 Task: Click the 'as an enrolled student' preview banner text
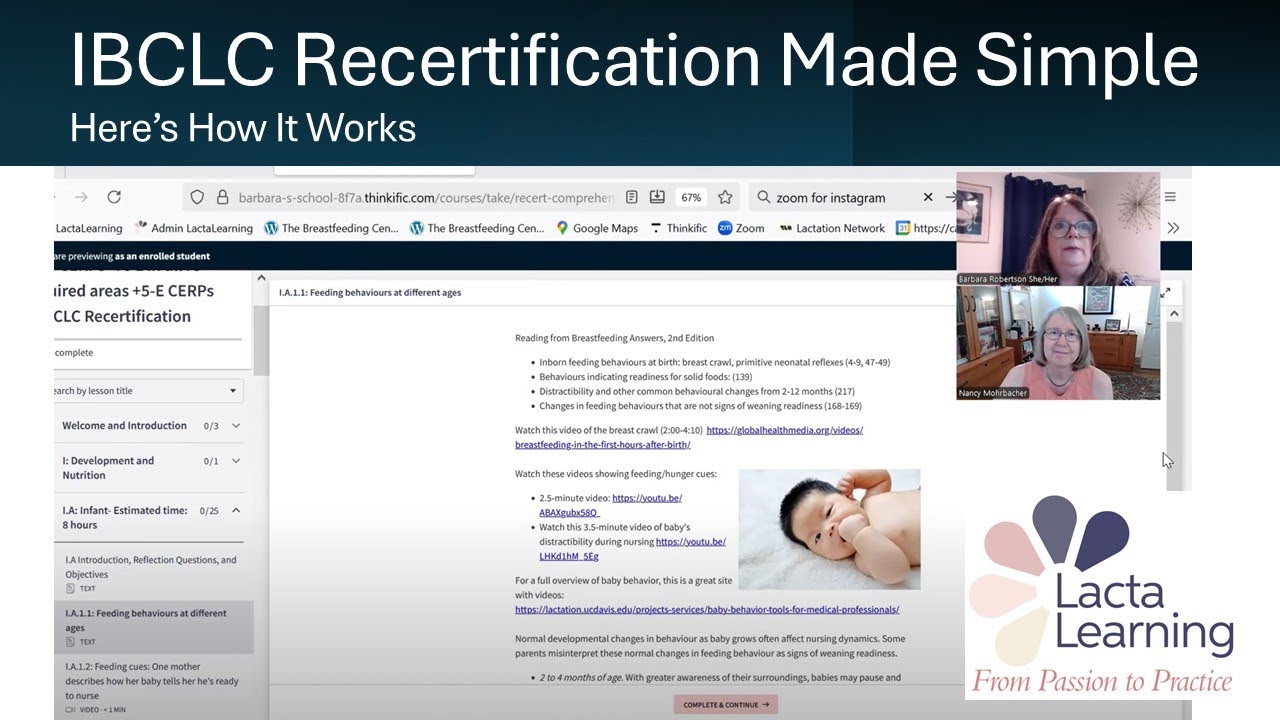(162, 256)
